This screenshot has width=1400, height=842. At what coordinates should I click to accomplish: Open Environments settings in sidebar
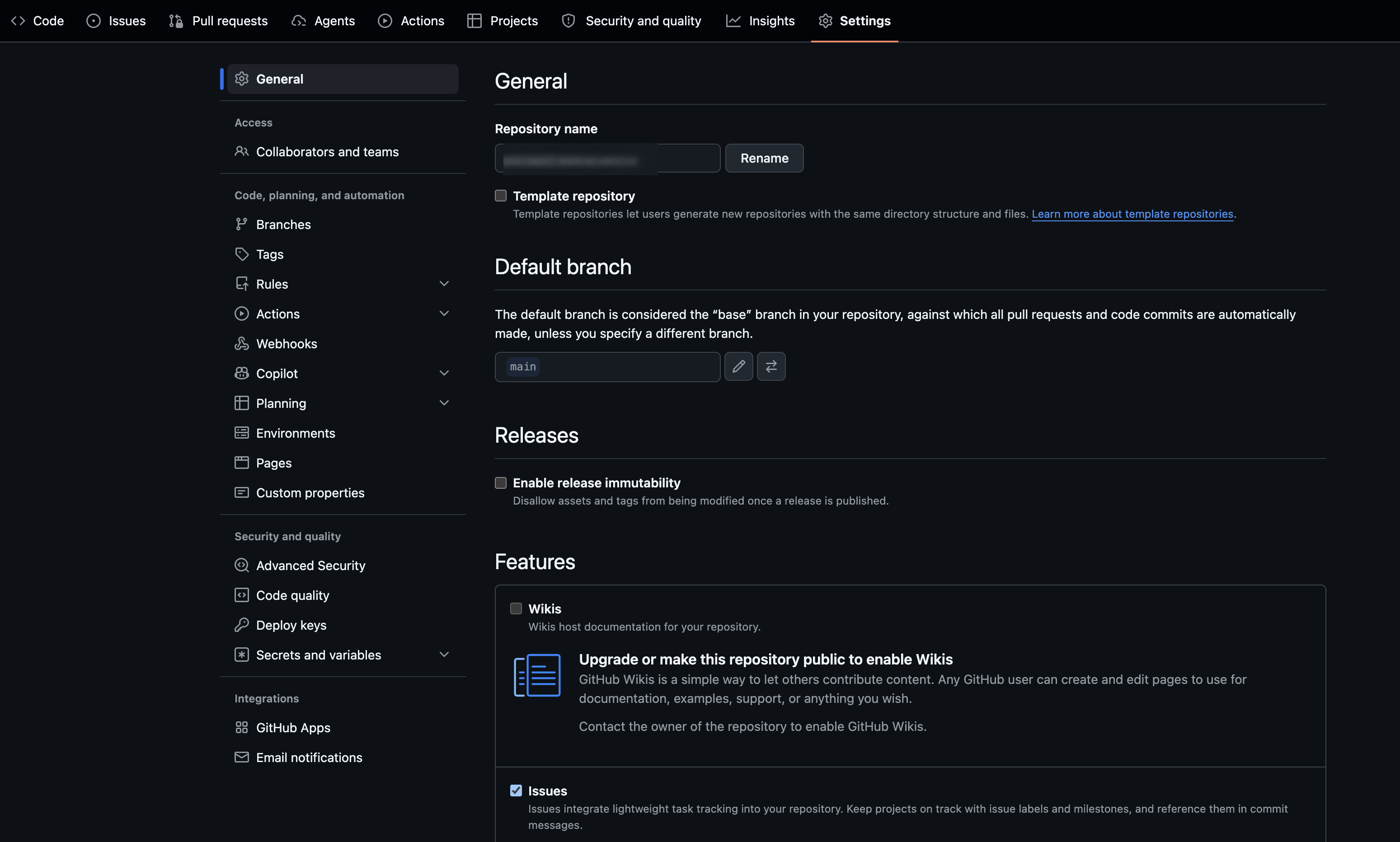click(343, 433)
